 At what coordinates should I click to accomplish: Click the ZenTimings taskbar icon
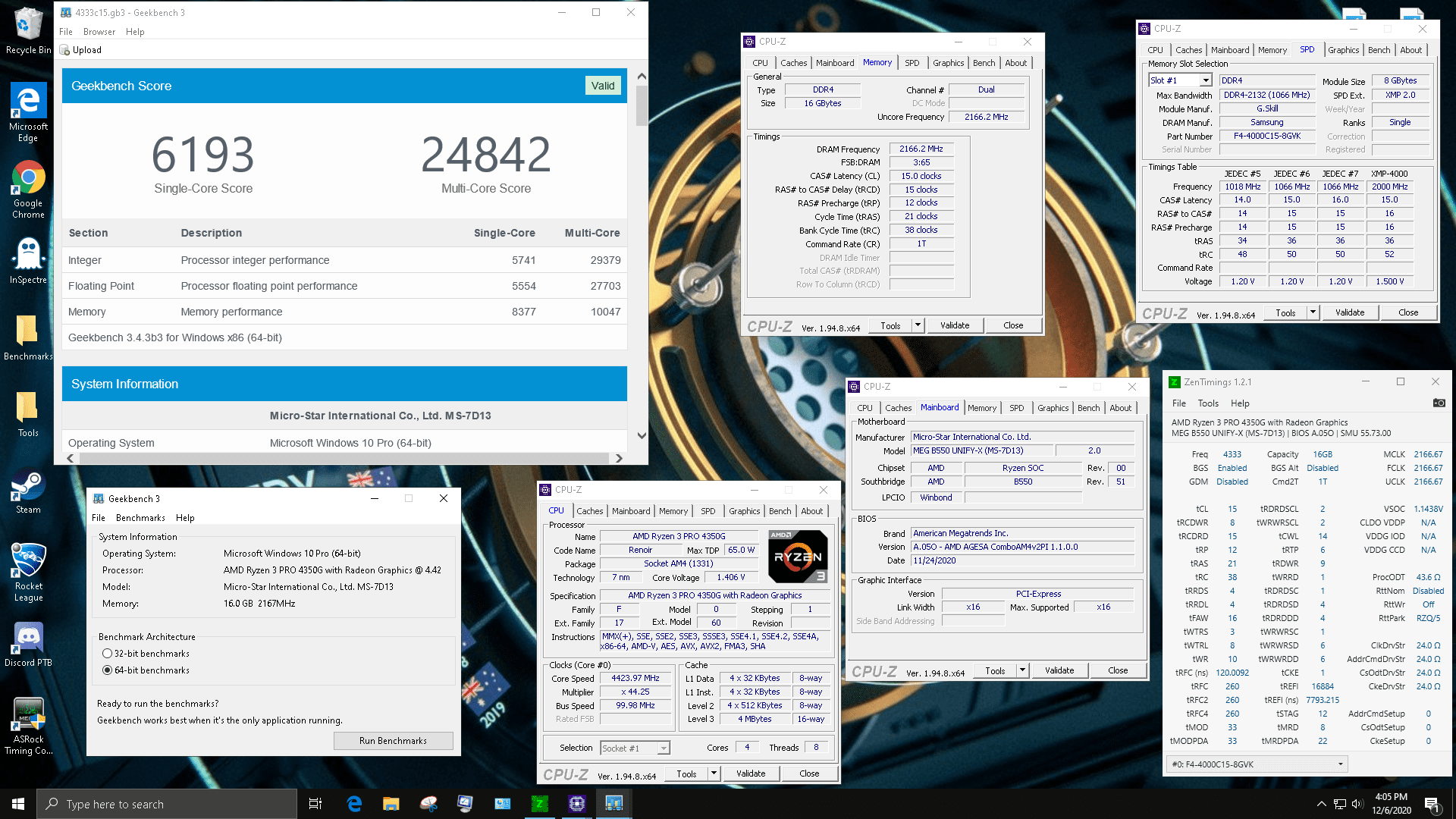540,804
